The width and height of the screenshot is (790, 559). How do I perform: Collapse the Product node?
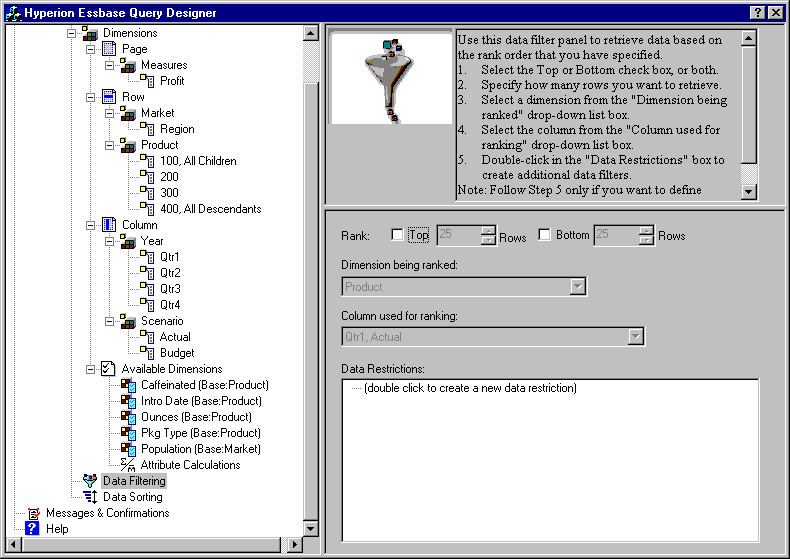109,146
